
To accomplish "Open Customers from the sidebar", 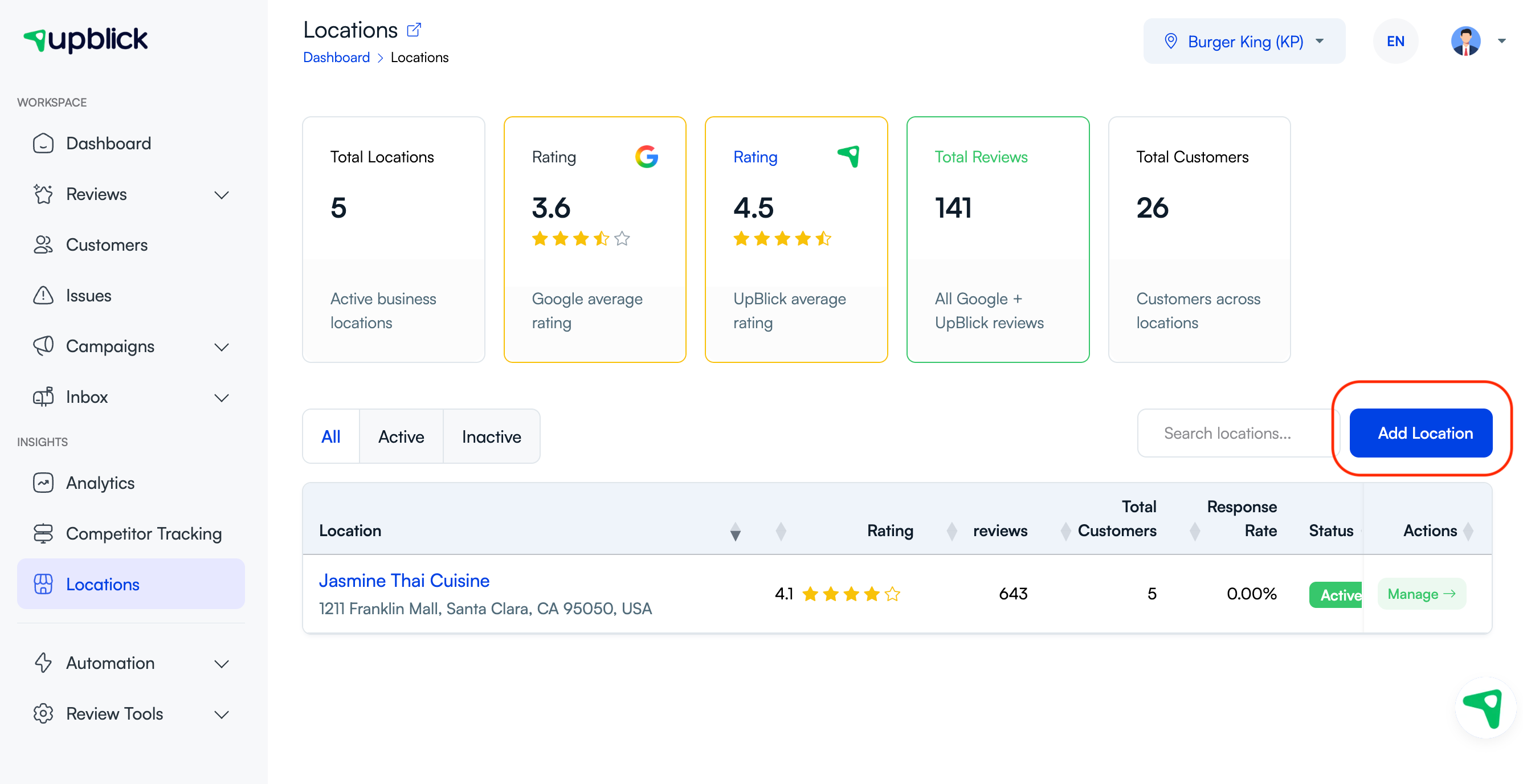I will [x=130, y=245].
